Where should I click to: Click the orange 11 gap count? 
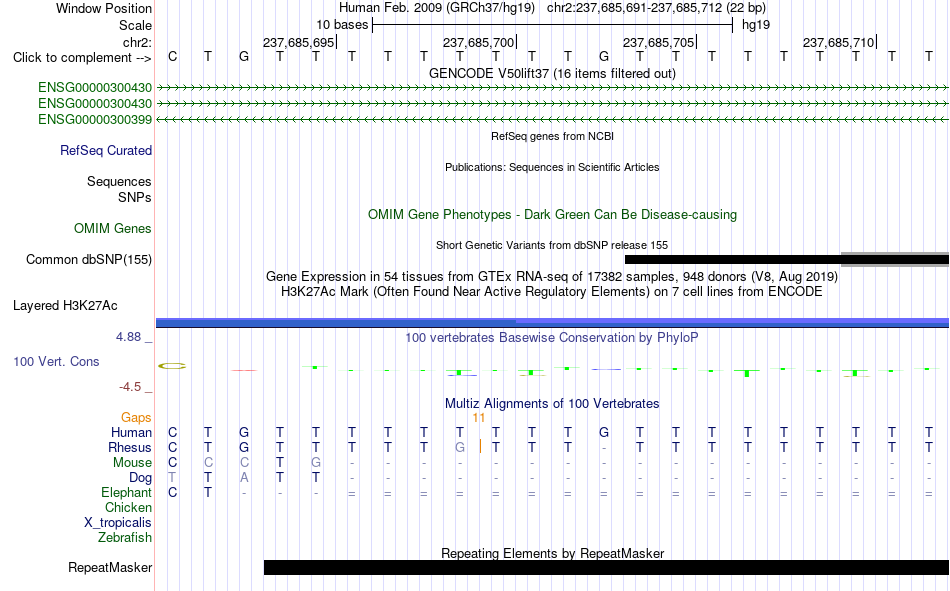[479, 418]
